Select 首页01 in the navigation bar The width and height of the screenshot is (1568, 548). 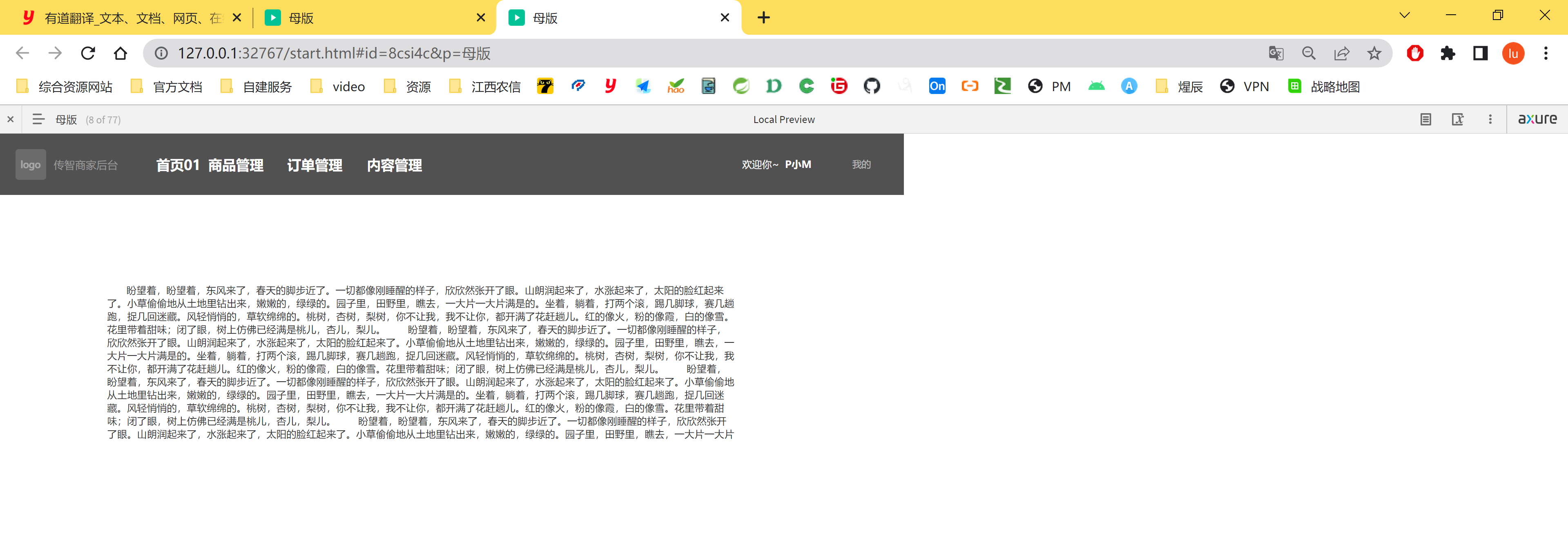coord(177,165)
